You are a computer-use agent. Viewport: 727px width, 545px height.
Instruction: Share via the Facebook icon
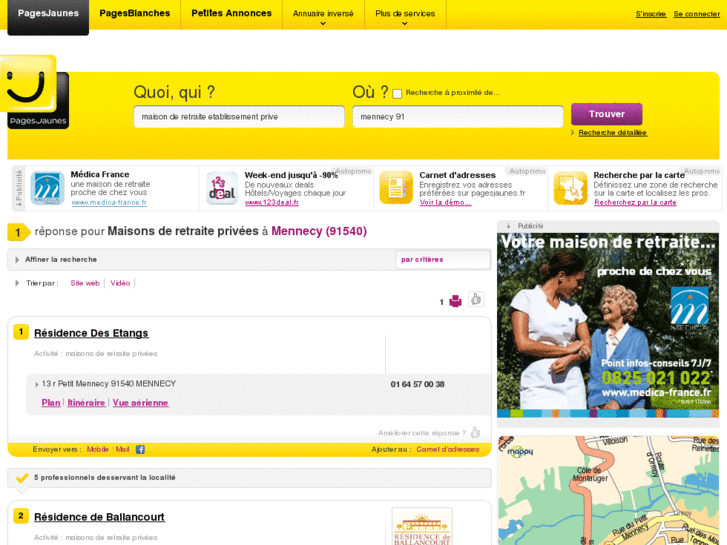click(x=140, y=449)
